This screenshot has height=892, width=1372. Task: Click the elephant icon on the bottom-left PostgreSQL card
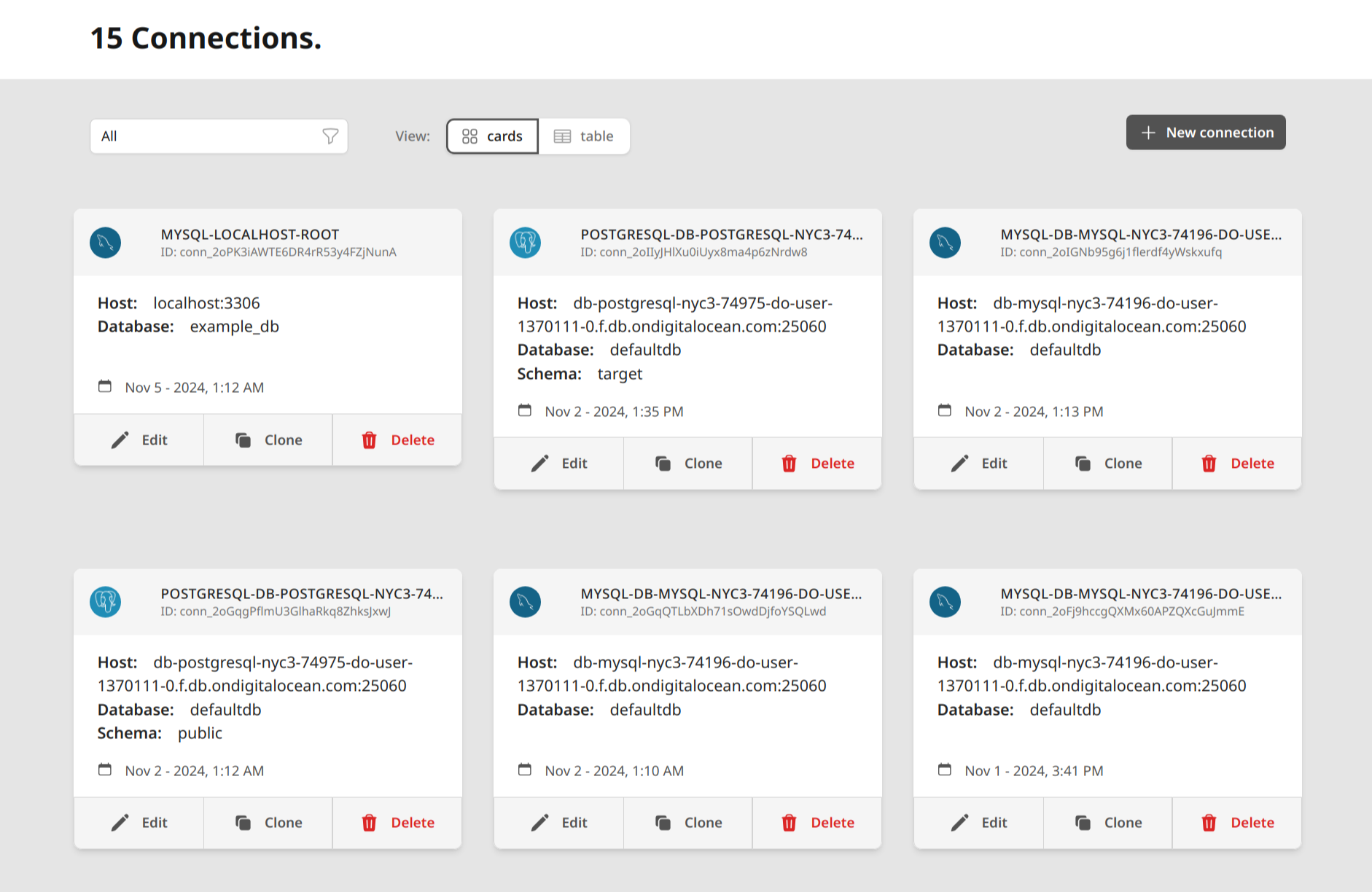coord(105,602)
